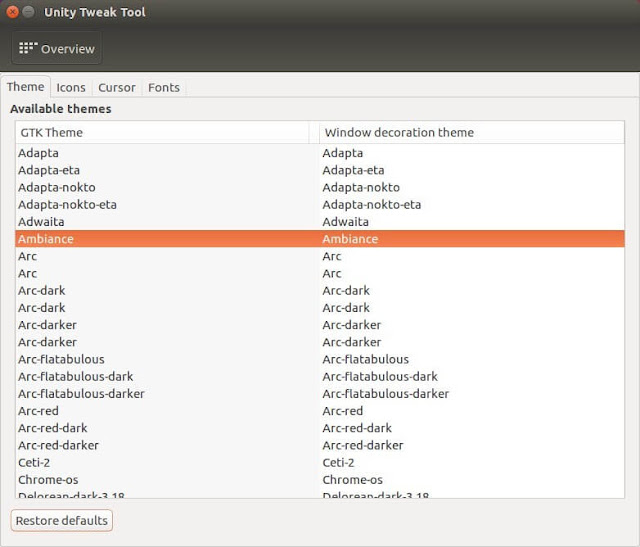The width and height of the screenshot is (640, 547).
Task: Choose Arc-red-dark in the GTK Theme column
Action: (53, 428)
